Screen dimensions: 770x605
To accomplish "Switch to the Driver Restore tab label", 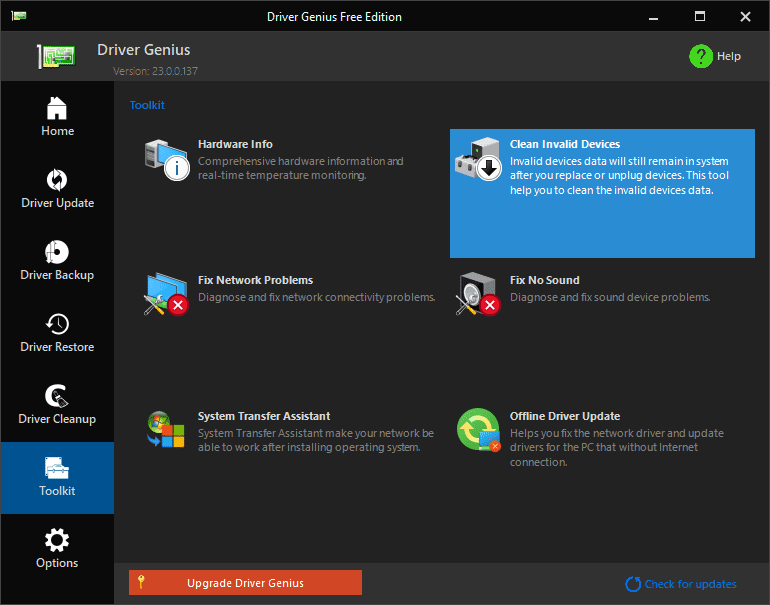I will (57, 347).
